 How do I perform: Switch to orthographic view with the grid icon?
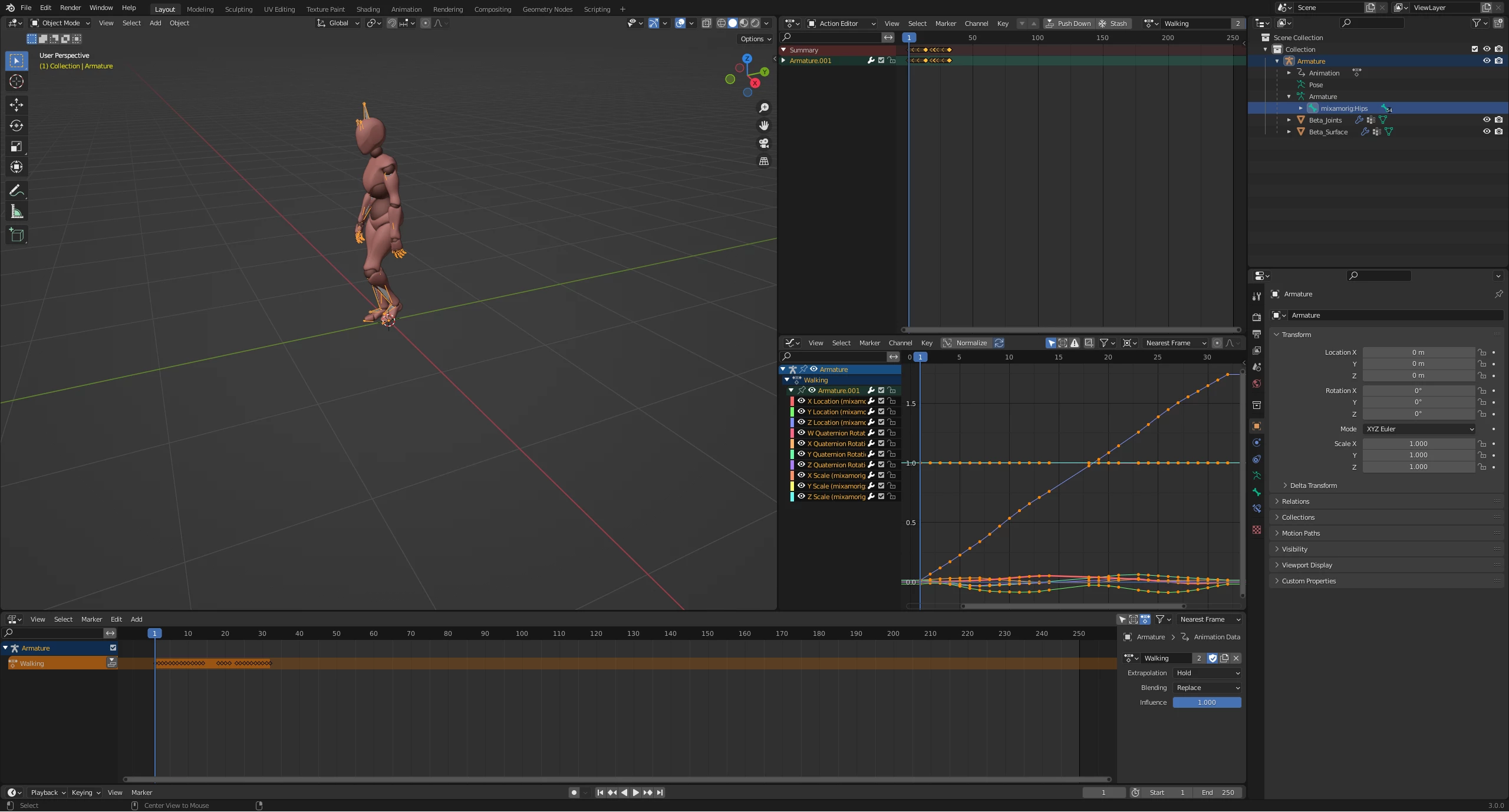(x=764, y=161)
